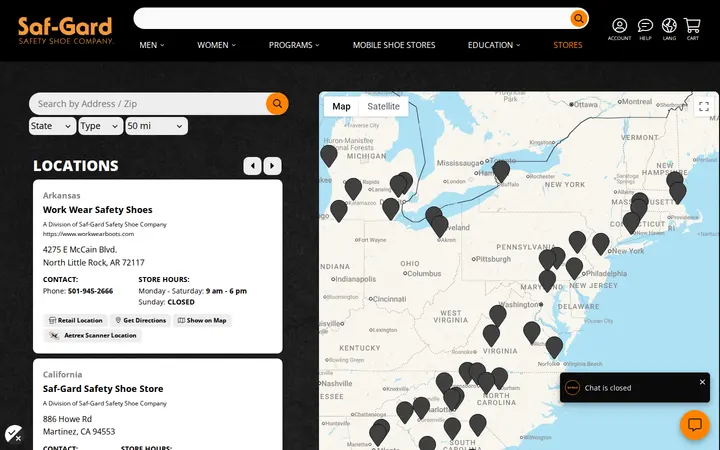Call phone number 501-945-2666

(x=90, y=291)
